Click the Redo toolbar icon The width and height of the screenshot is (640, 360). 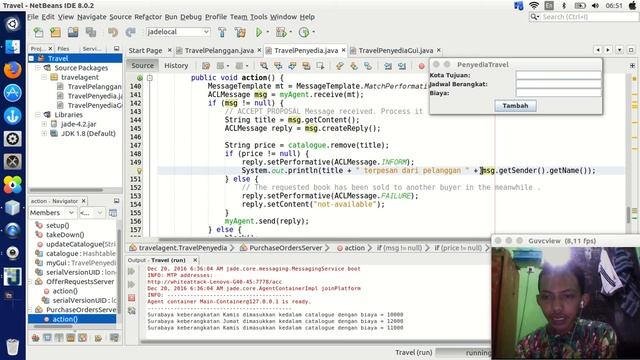pyautogui.click(x=130, y=32)
